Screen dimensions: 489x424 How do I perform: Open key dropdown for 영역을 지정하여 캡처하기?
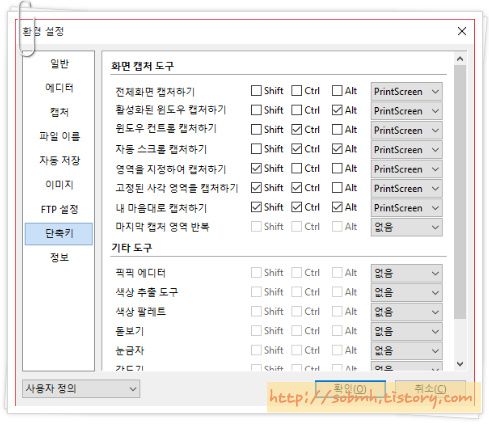tap(407, 169)
